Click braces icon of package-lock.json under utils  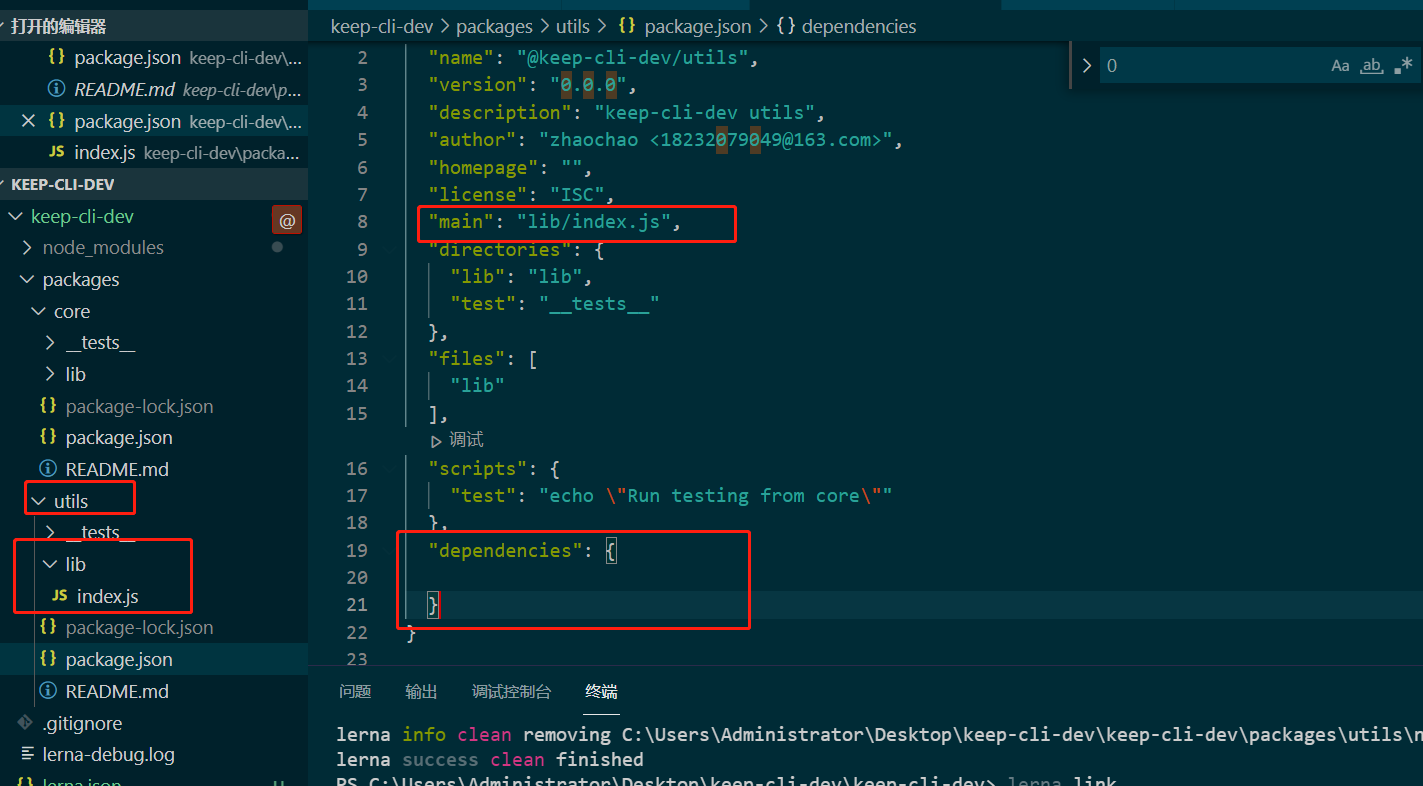[48, 627]
